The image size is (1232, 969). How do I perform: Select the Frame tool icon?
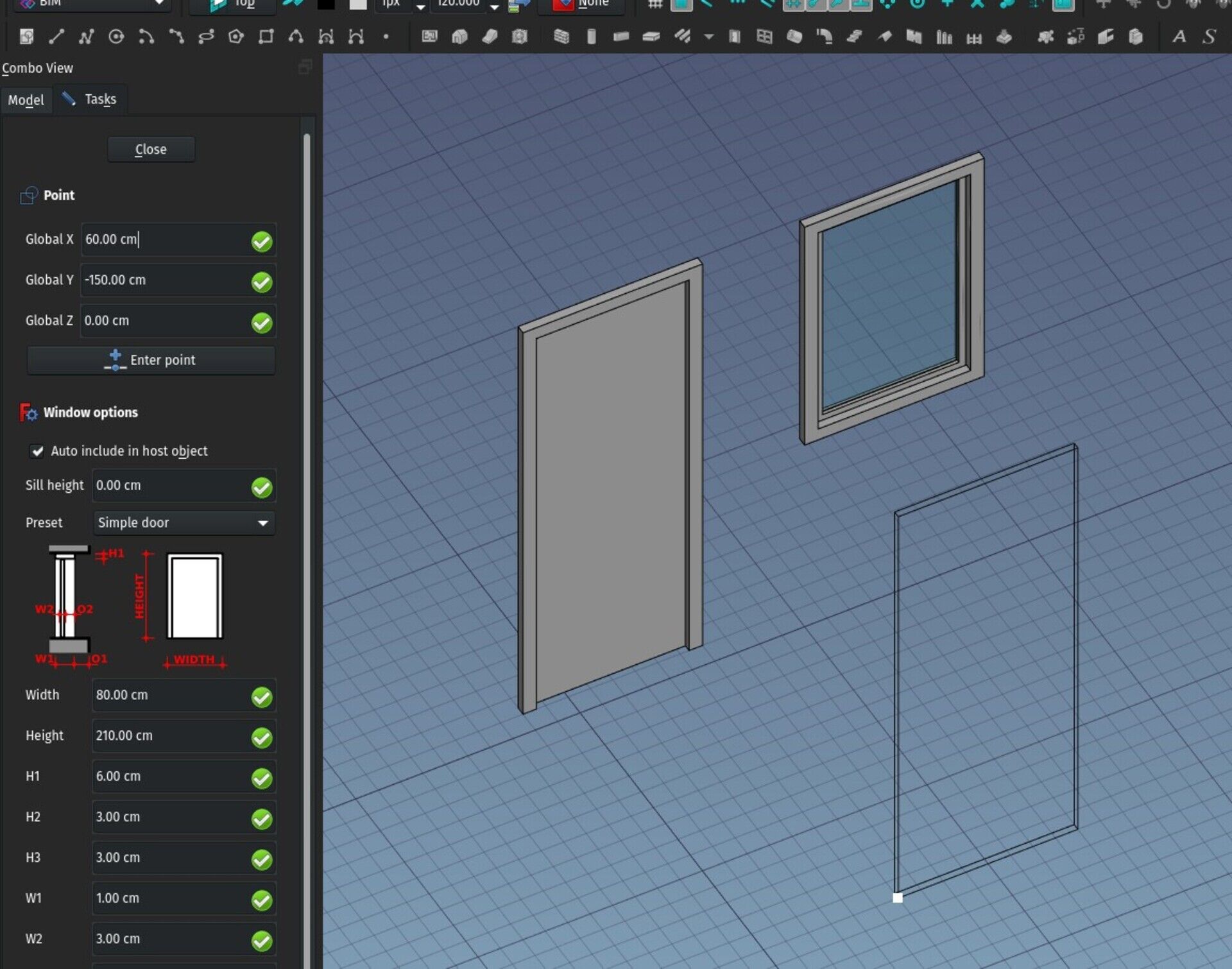944,37
